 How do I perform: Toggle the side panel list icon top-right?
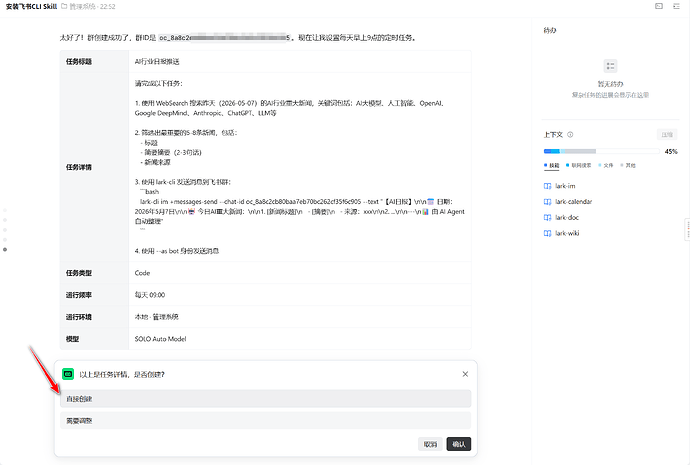(x=676, y=6)
